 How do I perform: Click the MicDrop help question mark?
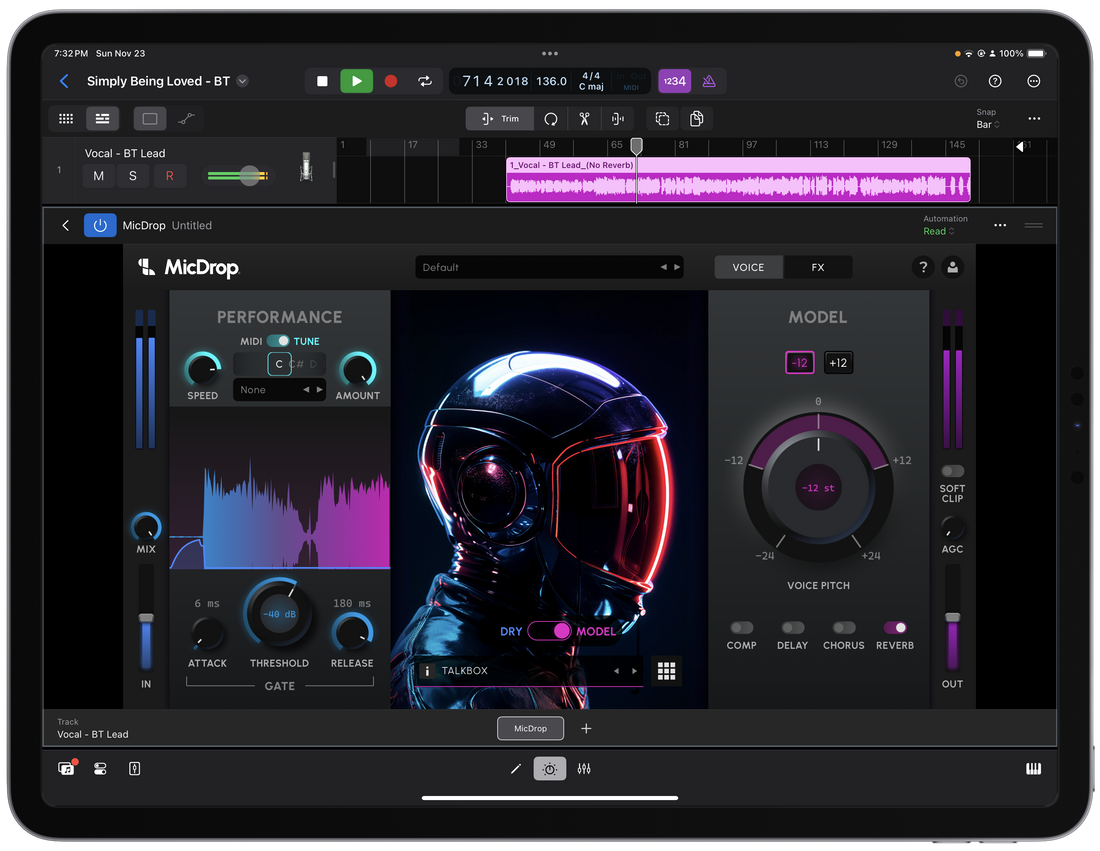click(x=922, y=267)
